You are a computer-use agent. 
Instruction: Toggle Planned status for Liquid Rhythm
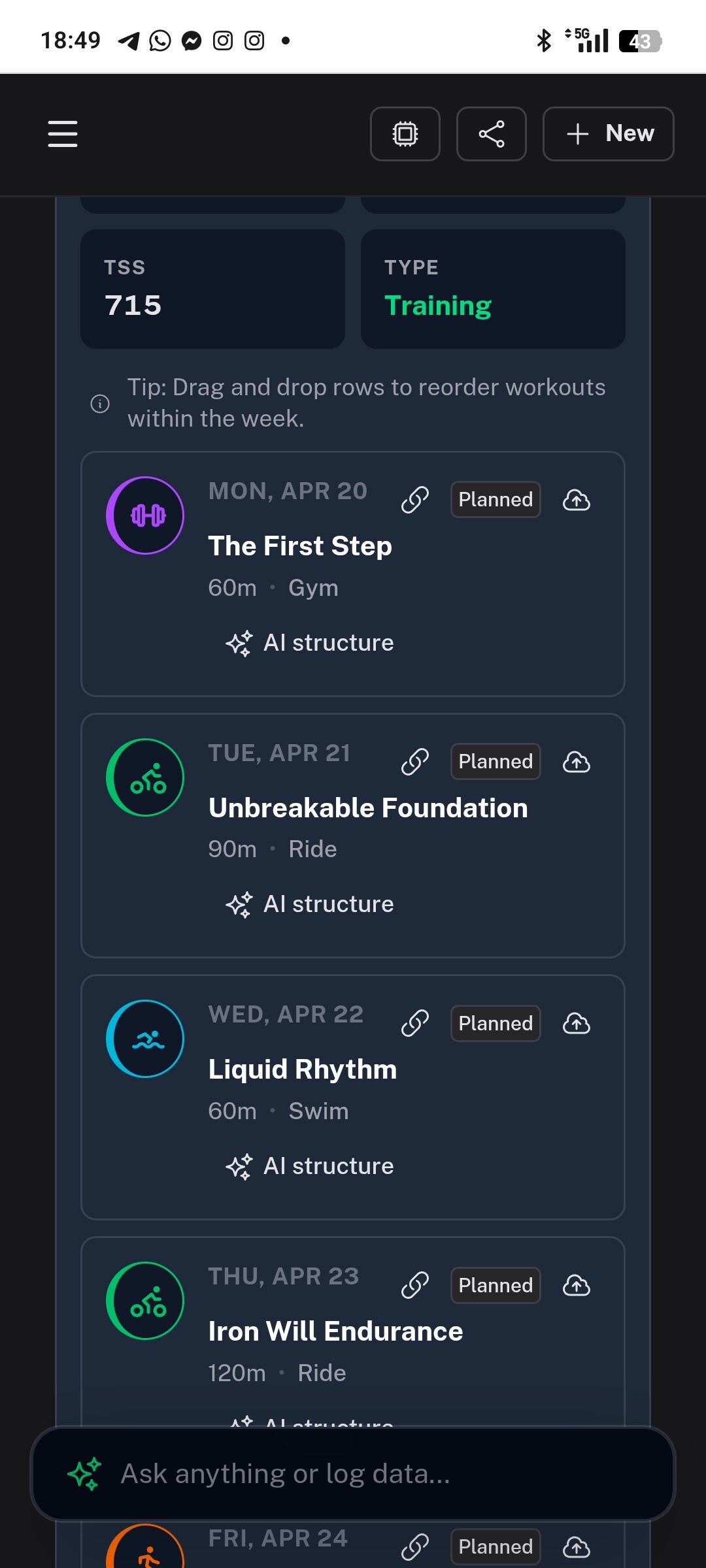pos(496,1024)
